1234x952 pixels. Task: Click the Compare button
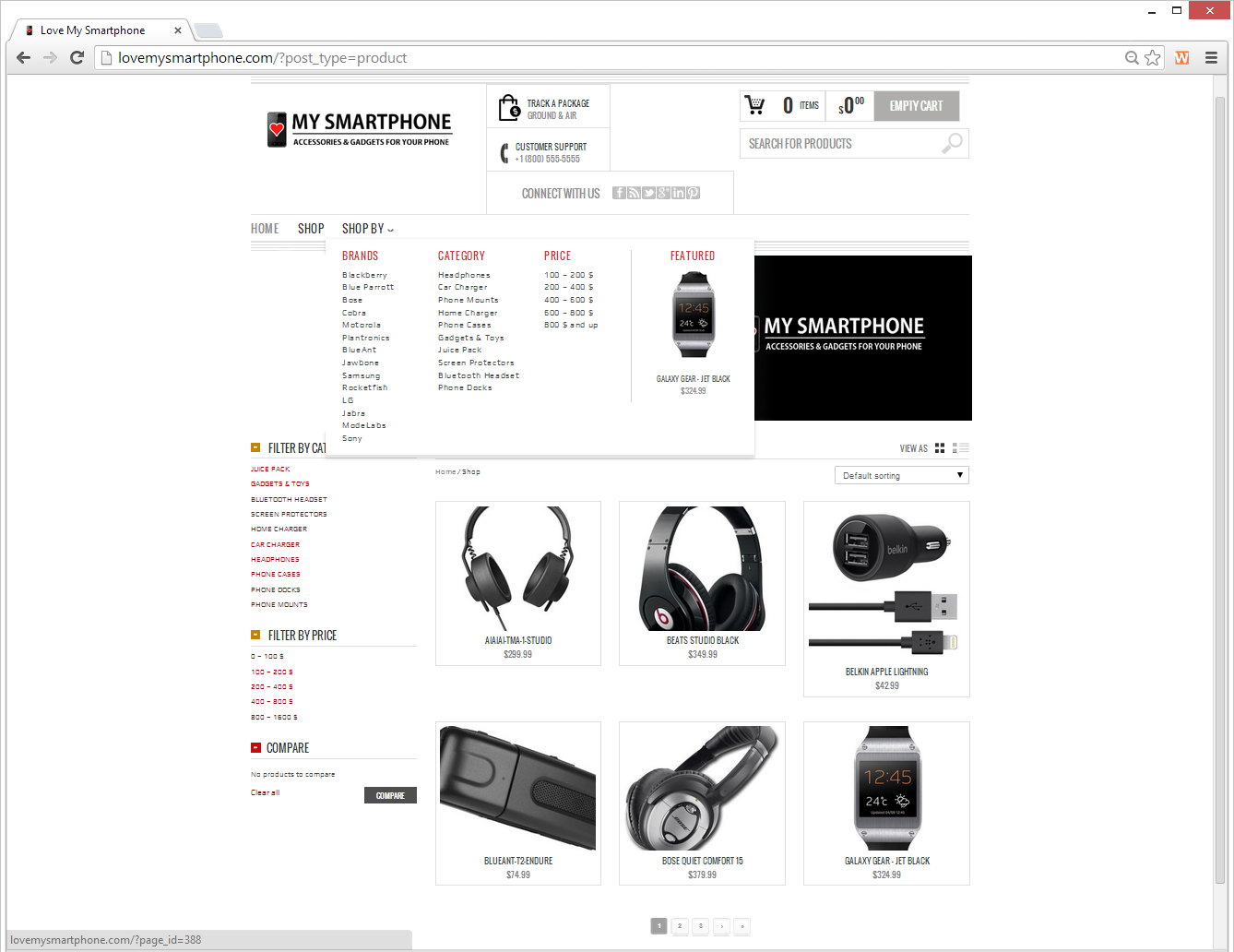point(390,795)
